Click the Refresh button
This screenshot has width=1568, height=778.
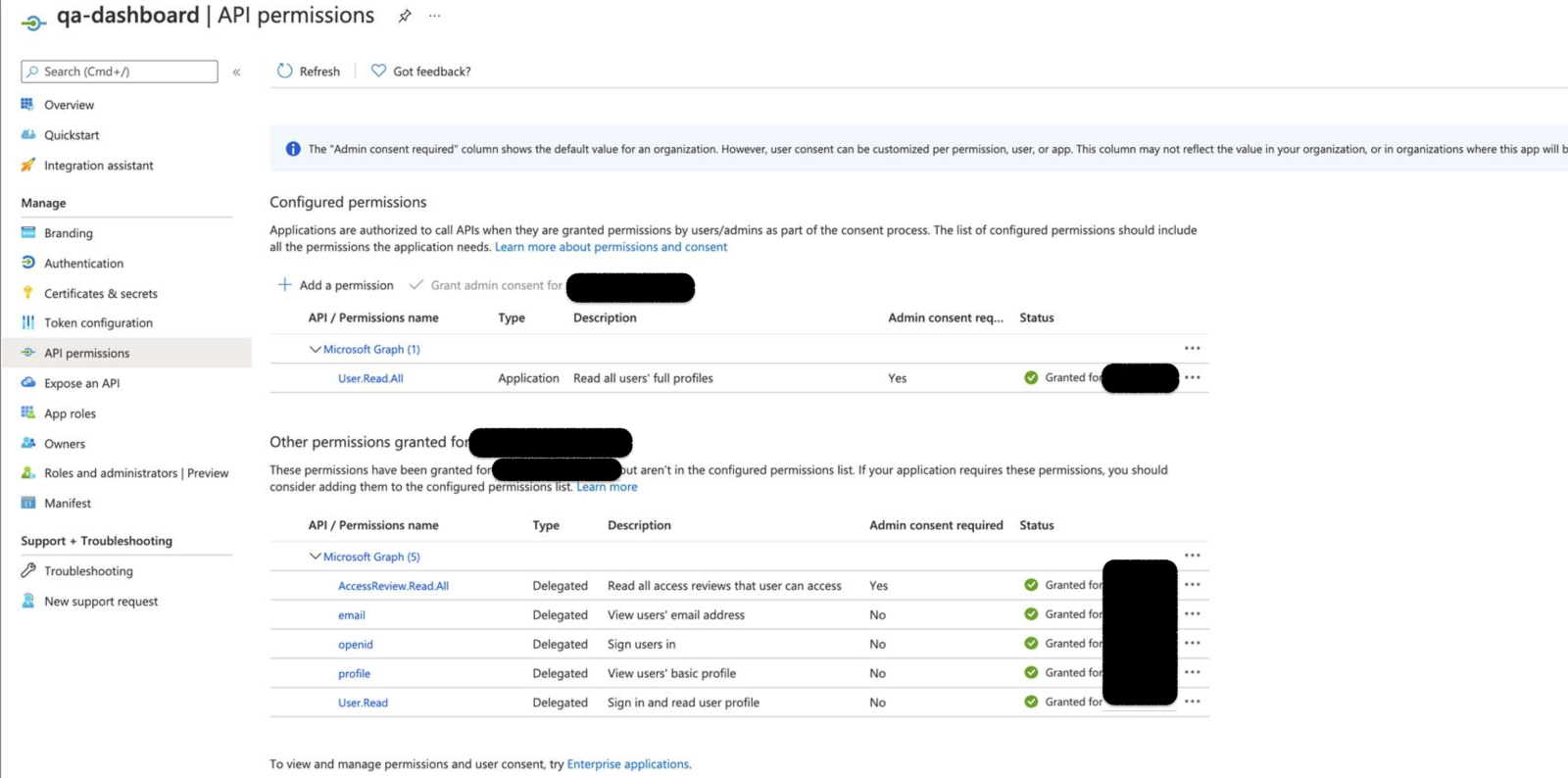click(309, 72)
